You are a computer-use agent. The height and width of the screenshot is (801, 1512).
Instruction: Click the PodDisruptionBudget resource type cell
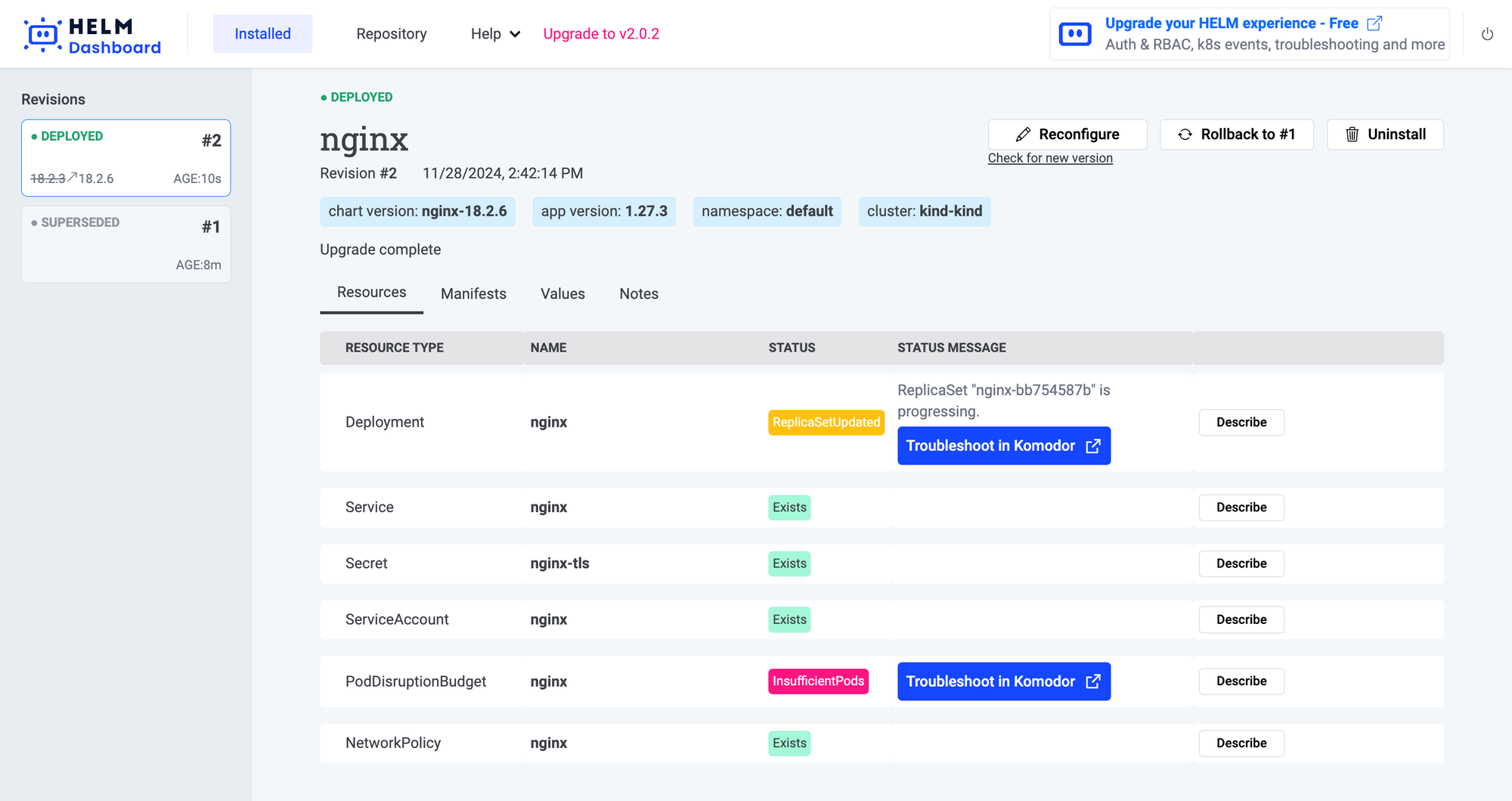coord(416,681)
